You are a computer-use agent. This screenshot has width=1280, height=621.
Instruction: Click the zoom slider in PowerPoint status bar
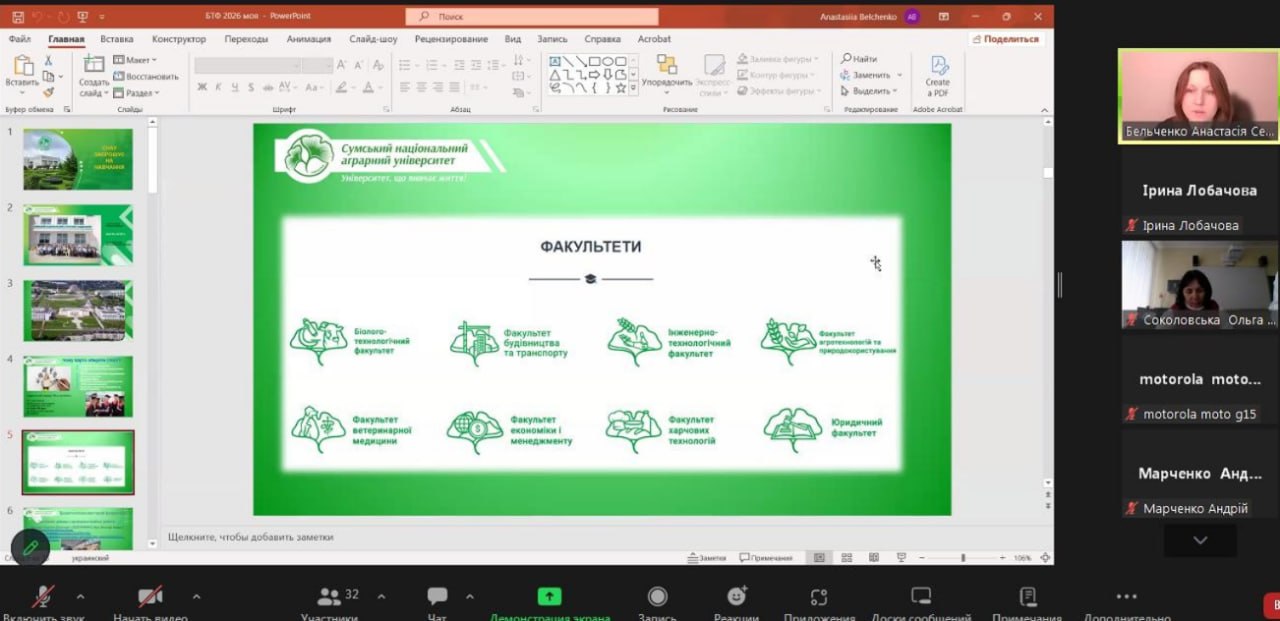click(963, 557)
